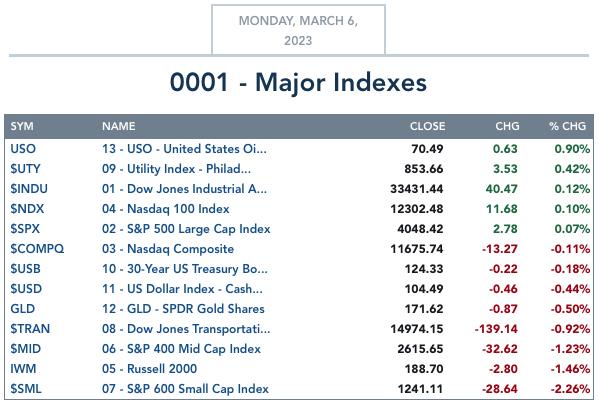Sort table by CLOSE column header
Screen dimensions: 599x407
(427, 126)
